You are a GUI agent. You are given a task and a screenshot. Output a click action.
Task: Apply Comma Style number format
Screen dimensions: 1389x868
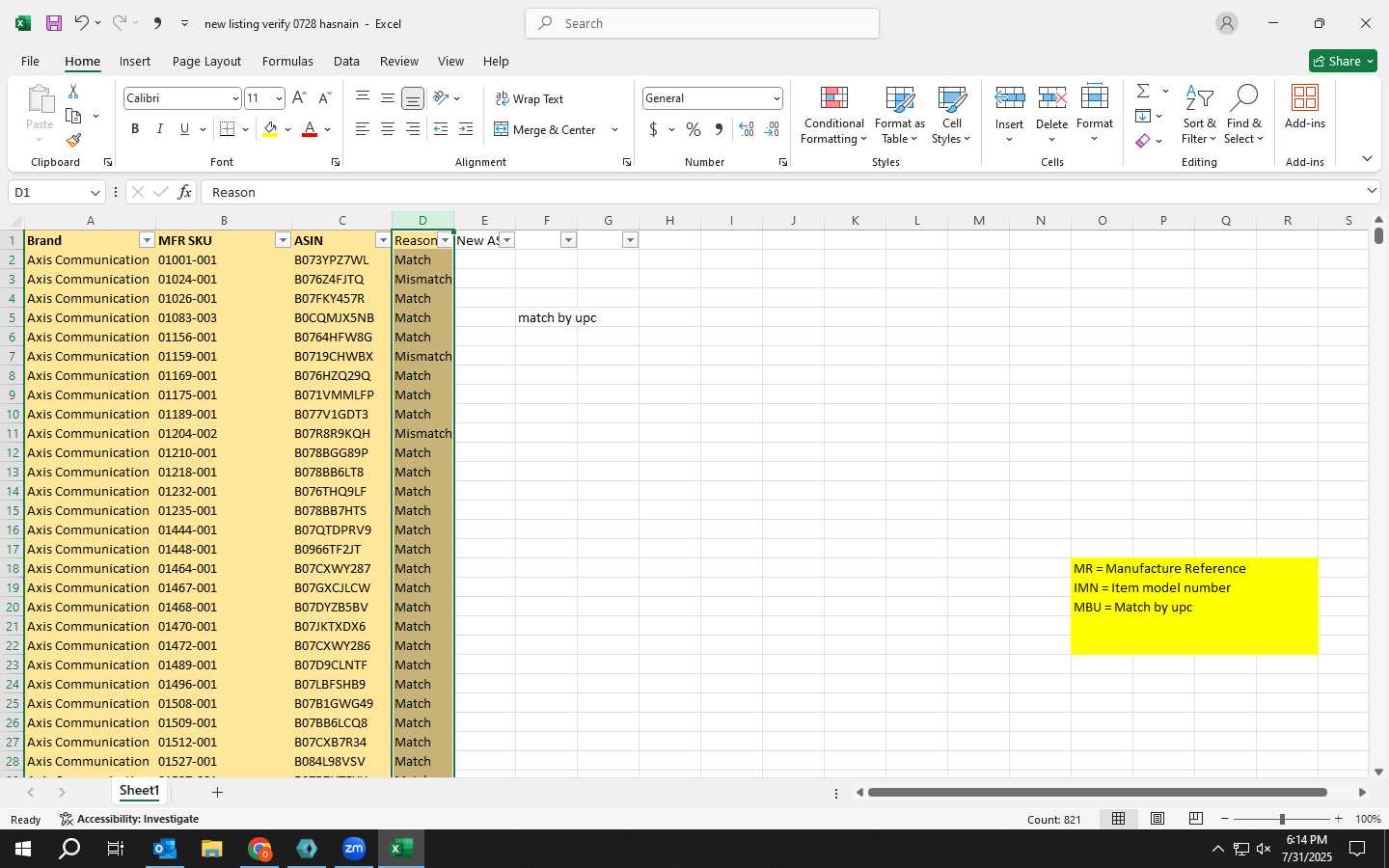click(719, 129)
